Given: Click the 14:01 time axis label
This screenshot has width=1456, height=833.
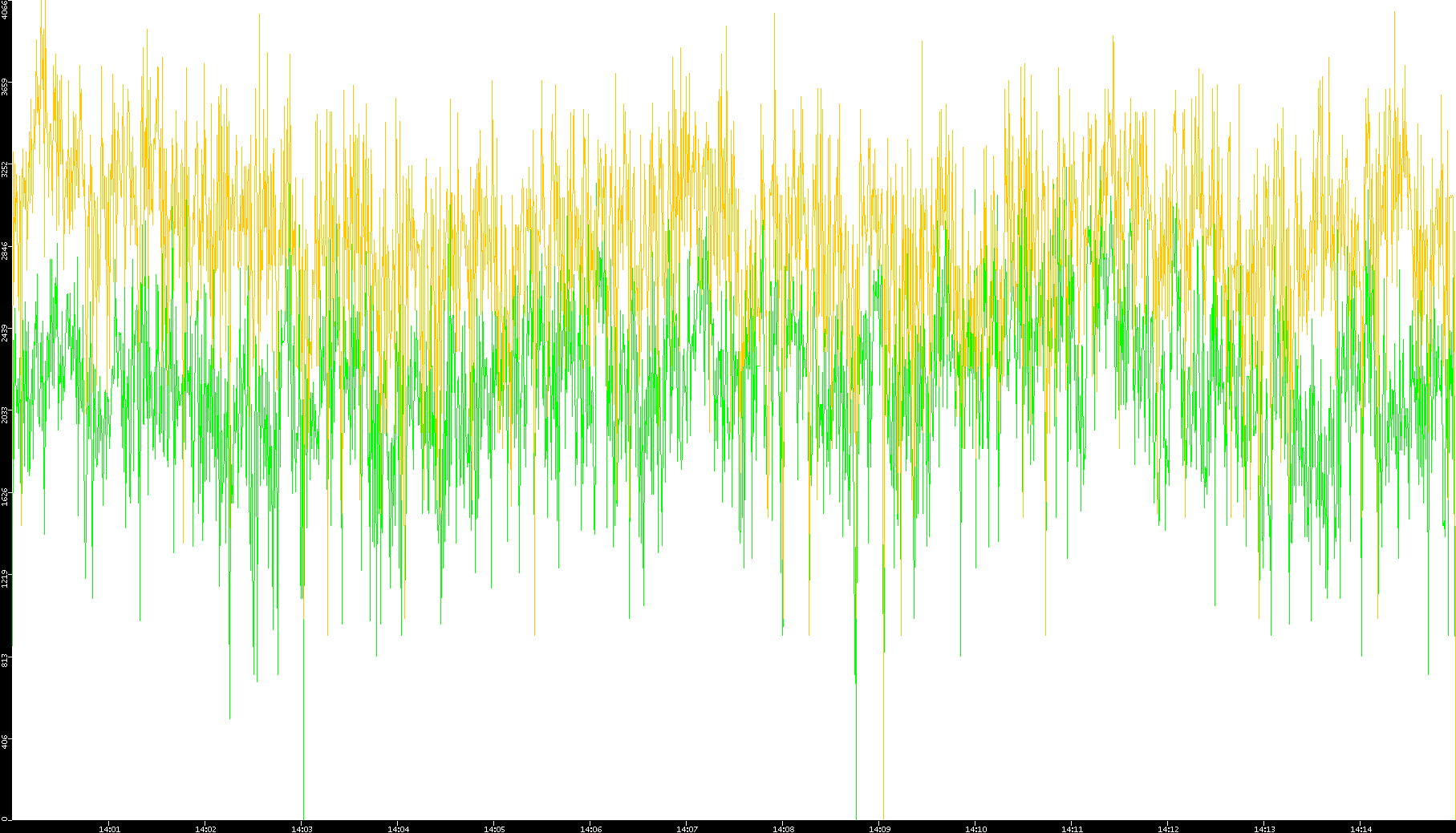Looking at the screenshot, I should pos(109,829).
